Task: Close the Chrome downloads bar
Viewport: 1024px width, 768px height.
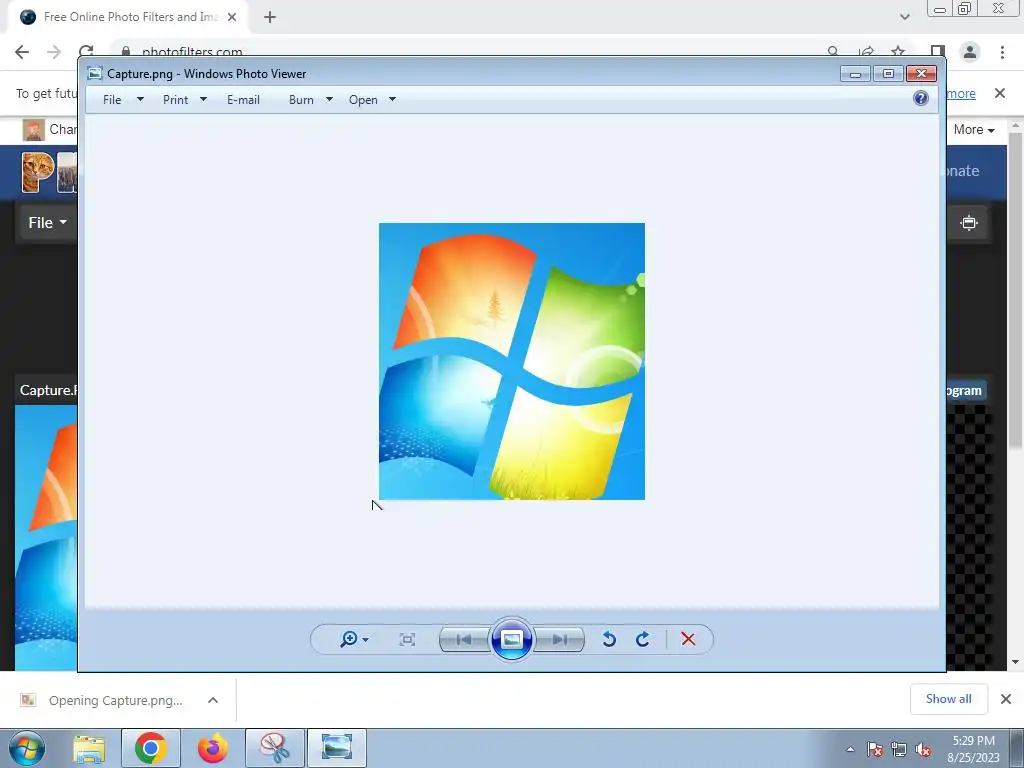Action: click(1006, 699)
